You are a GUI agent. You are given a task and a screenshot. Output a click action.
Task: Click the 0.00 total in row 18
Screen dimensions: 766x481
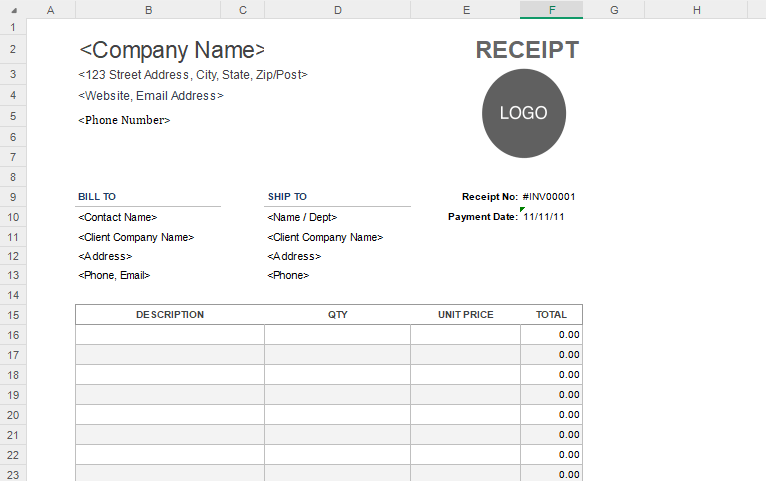pyautogui.click(x=569, y=375)
